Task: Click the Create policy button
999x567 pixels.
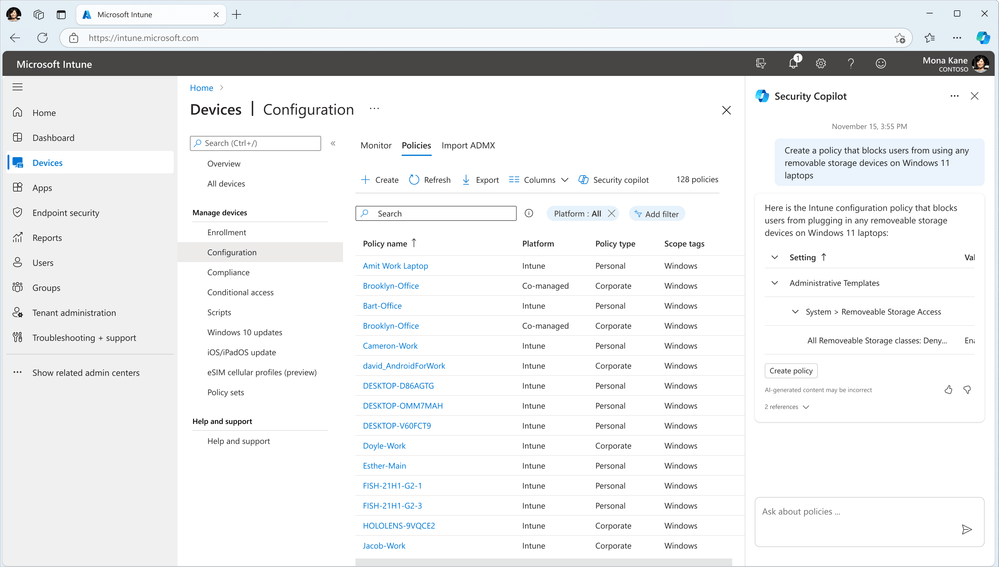Action: 791,371
